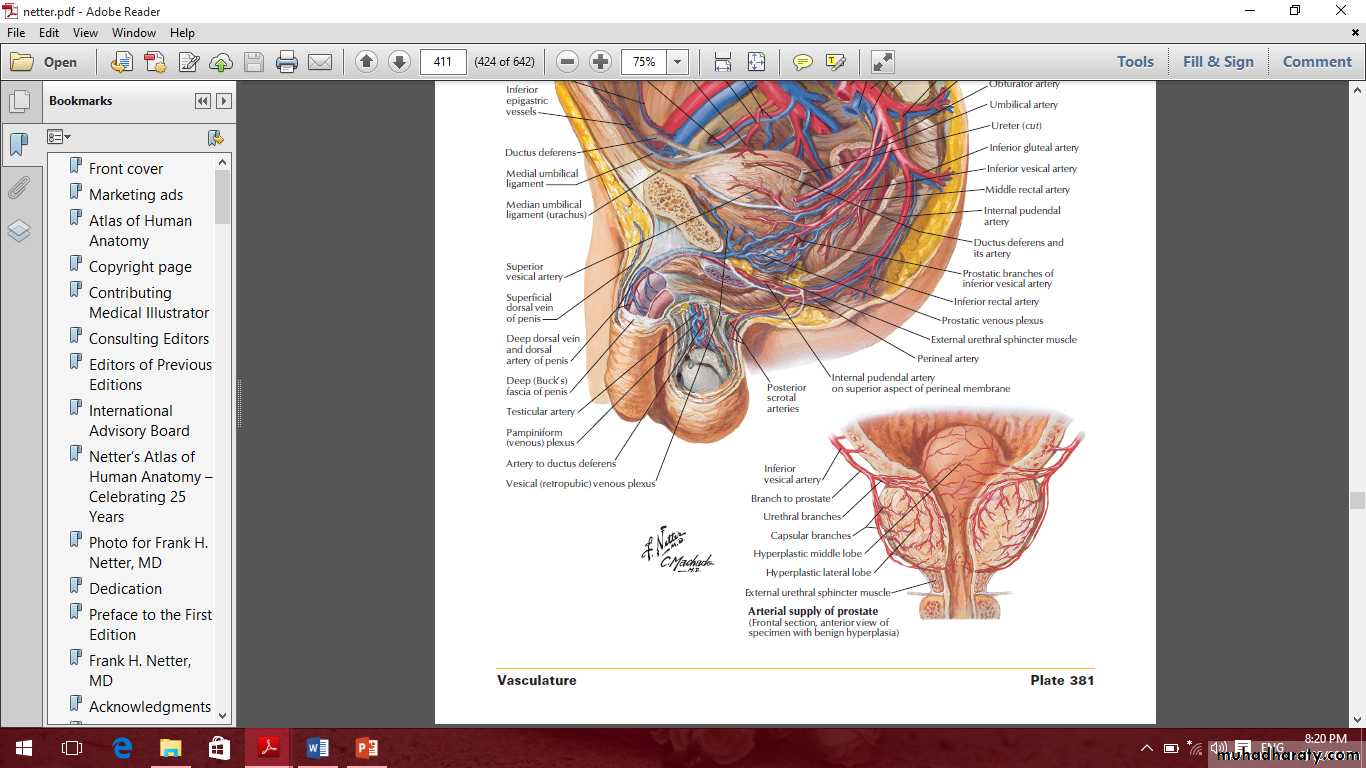Open the zoom percentage dropdown
This screenshot has height=768, width=1366.
click(x=678, y=62)
